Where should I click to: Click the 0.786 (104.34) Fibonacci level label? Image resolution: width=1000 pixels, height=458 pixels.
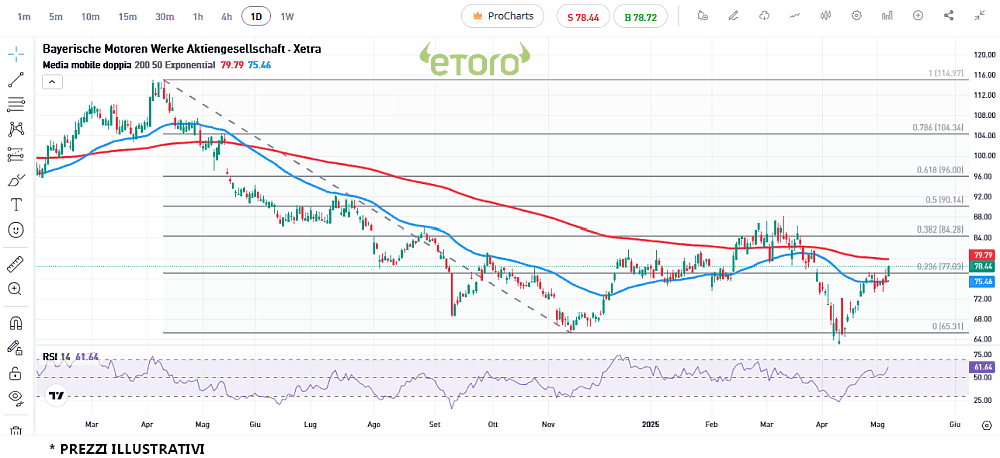point(940,128)
